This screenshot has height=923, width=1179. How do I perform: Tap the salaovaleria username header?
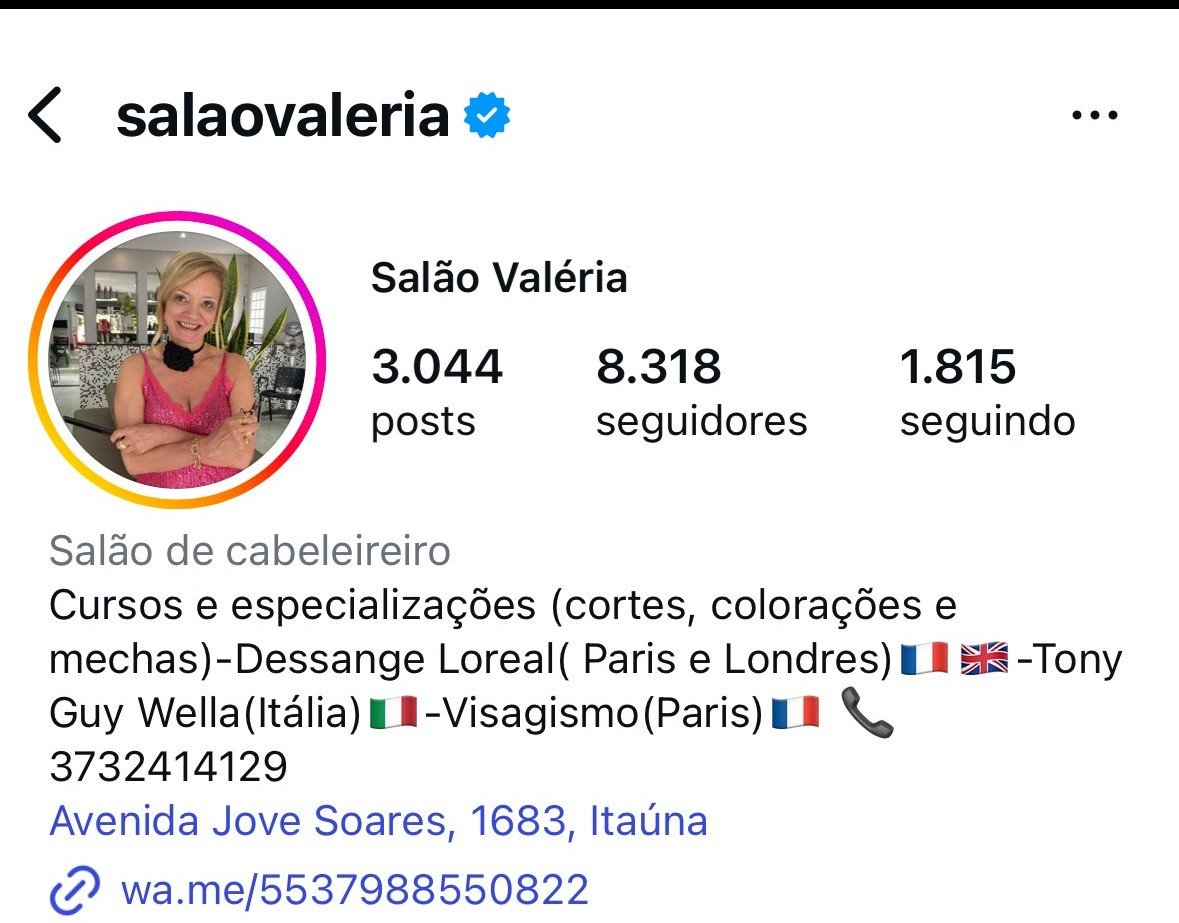click(283, 115)
